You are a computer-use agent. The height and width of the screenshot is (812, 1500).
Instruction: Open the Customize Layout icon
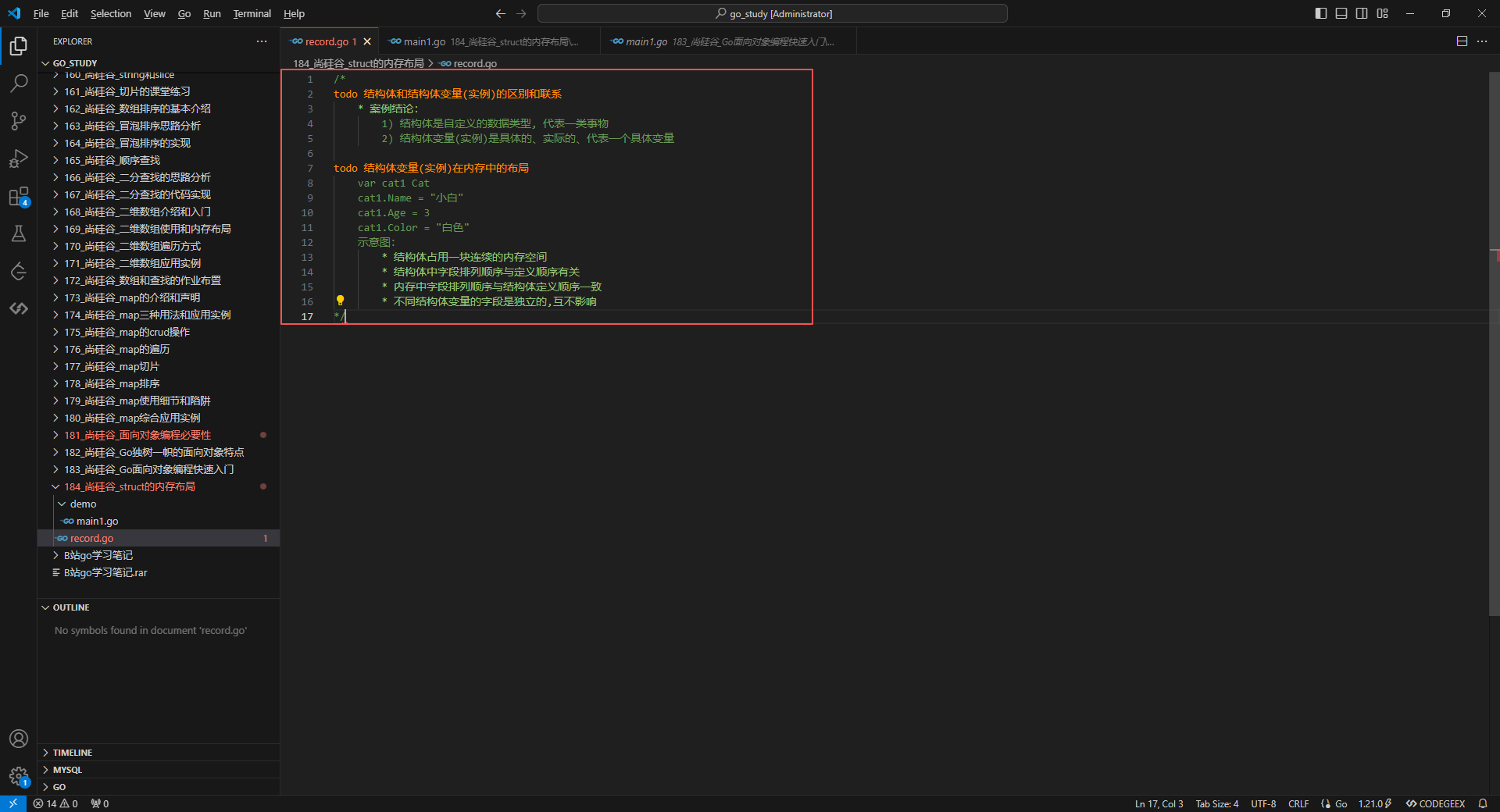[x=1382, y=13]
